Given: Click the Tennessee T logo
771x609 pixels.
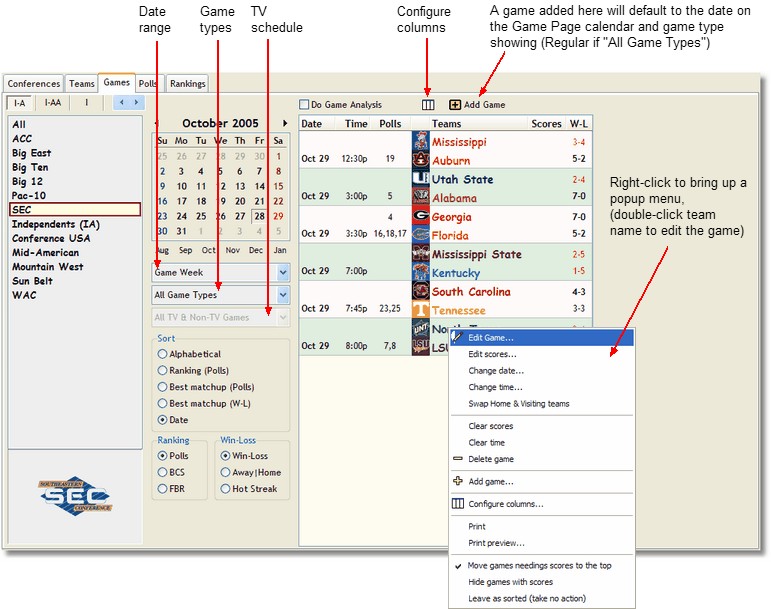Looking at the screenshot, I should point(420,309).
